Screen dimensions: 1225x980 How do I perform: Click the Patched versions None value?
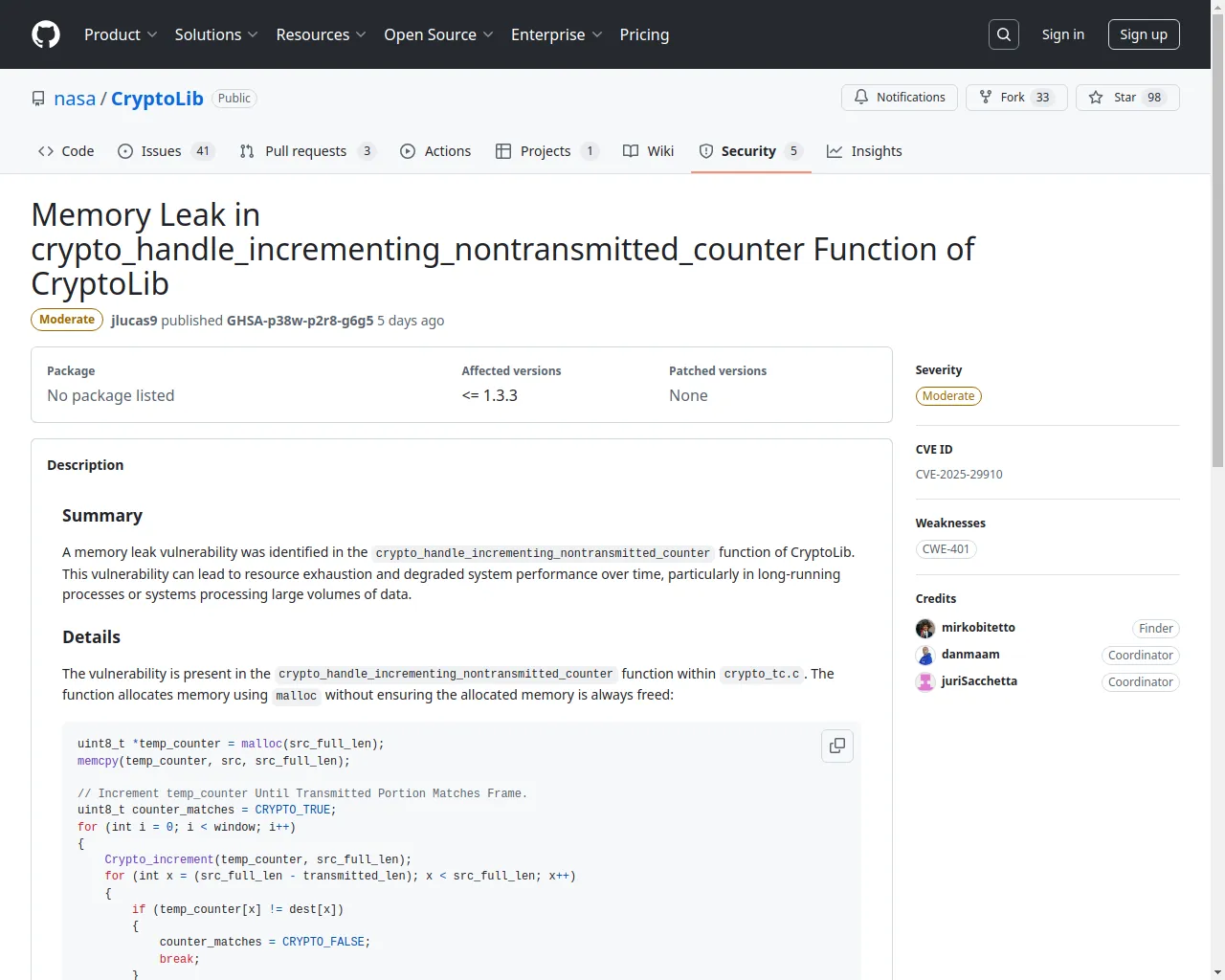(688, 396)
